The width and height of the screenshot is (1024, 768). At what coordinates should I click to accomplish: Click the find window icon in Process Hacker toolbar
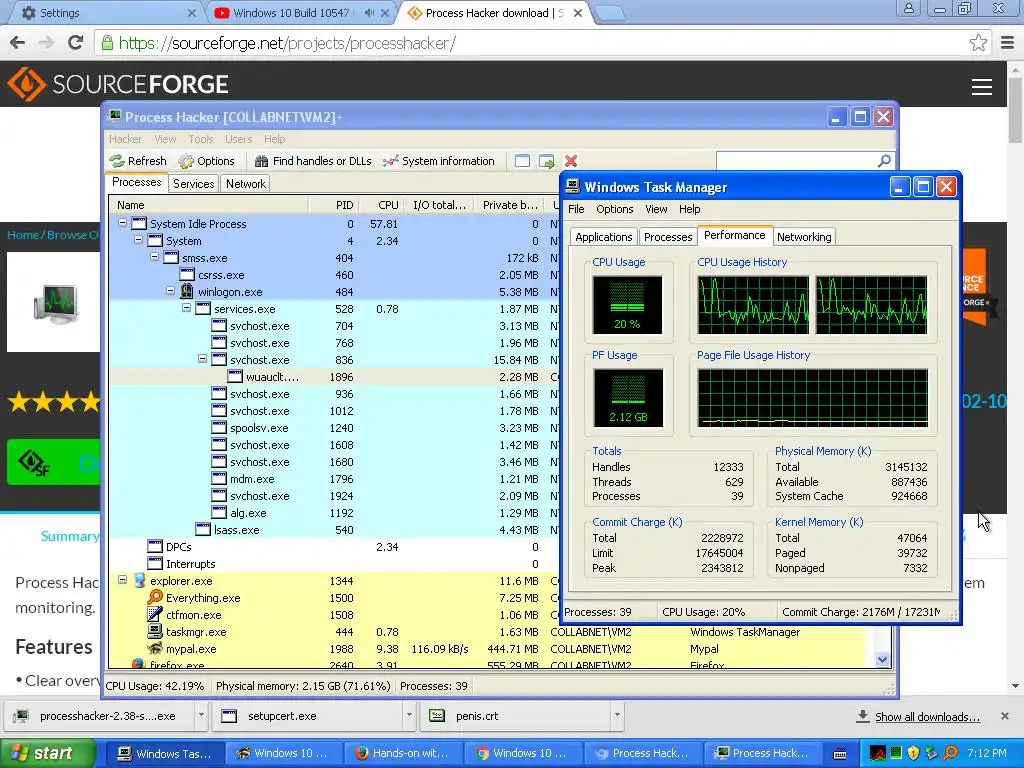click(x=522, y=161)
